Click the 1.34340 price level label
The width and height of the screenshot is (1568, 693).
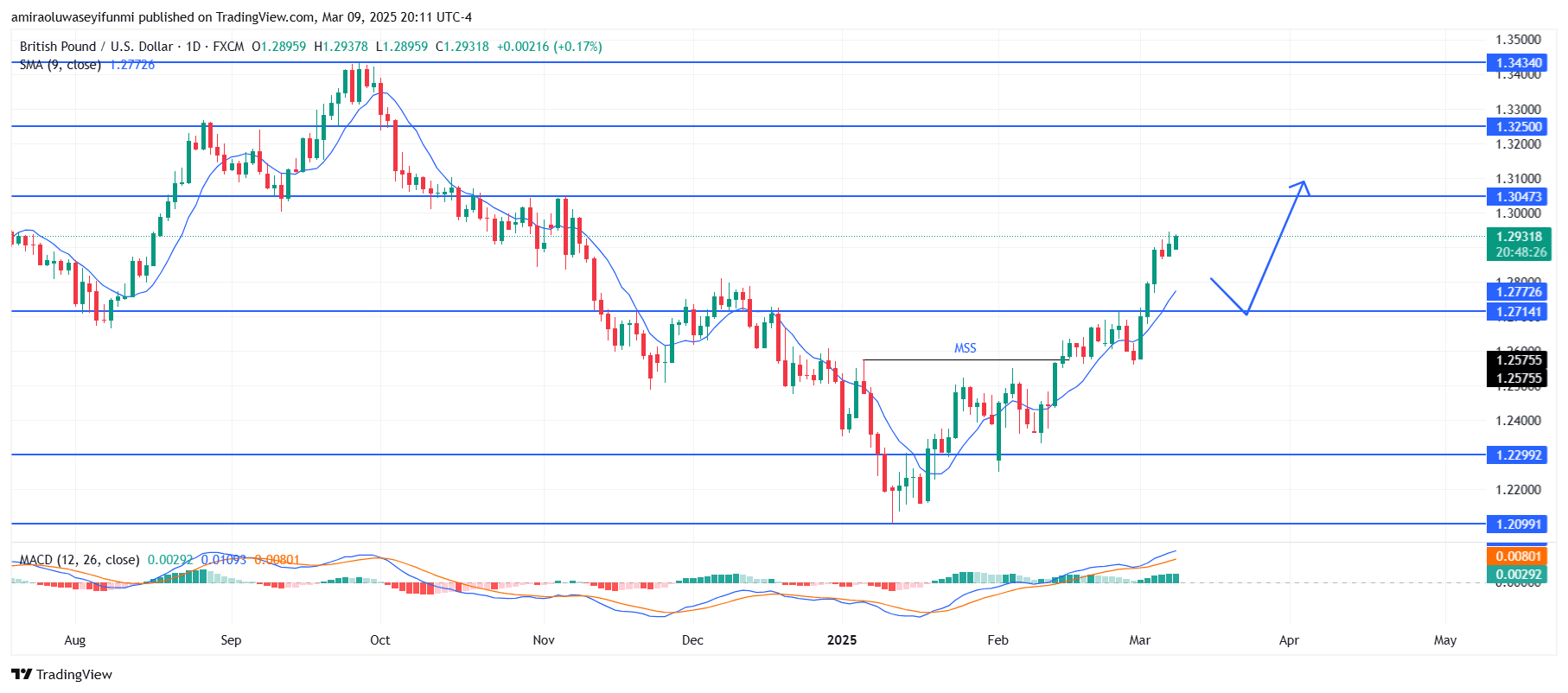coord(1517,62)
